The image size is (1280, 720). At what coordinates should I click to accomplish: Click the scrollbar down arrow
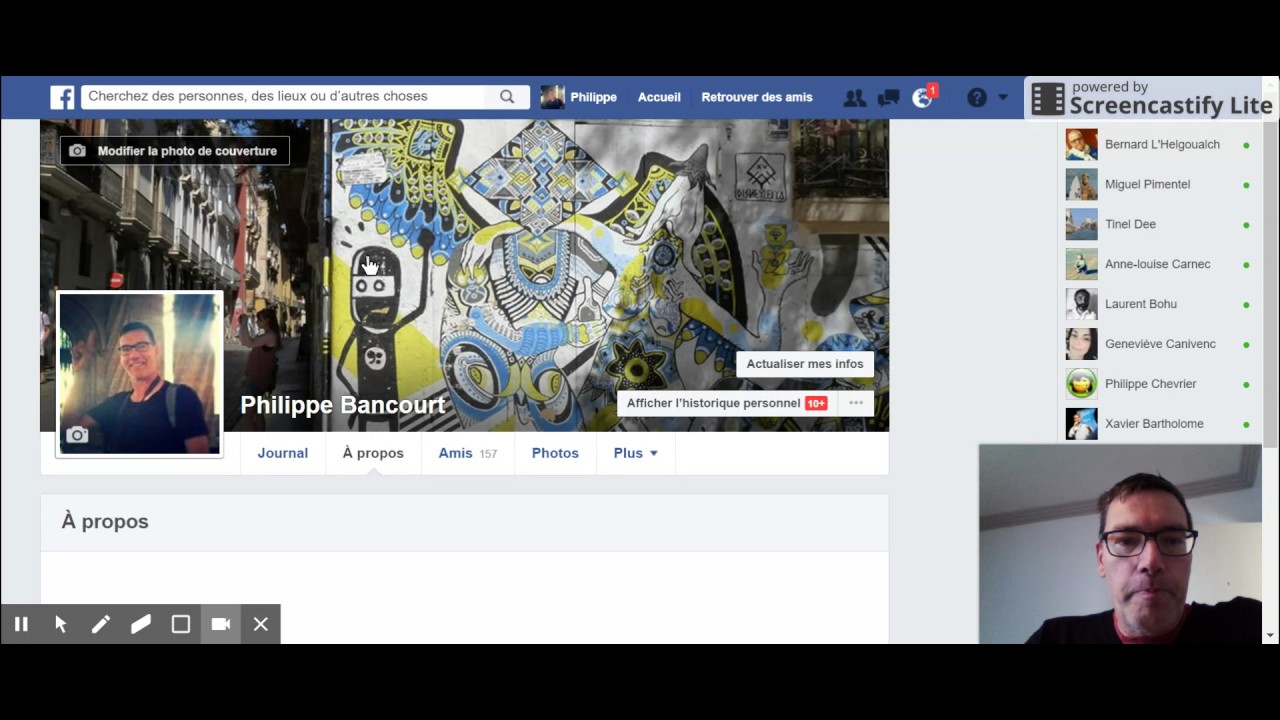[x=1270, y=635]
